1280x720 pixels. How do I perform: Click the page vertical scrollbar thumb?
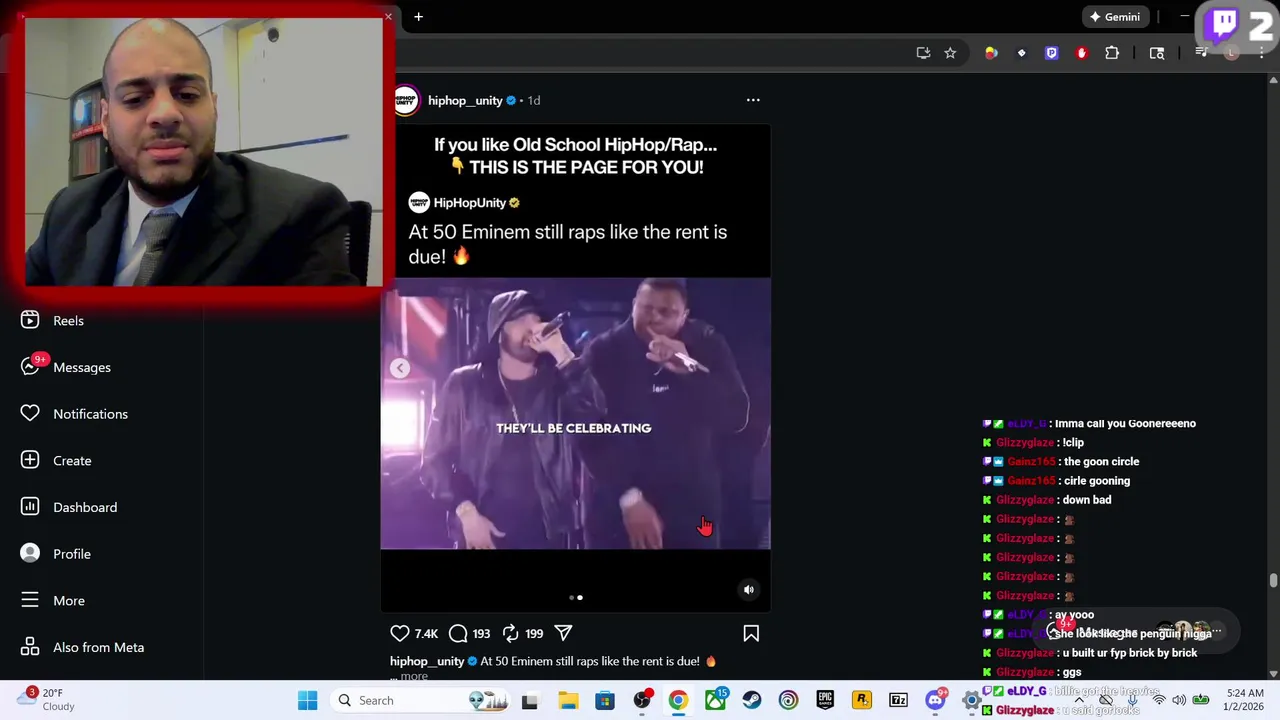pos(1273,580)
